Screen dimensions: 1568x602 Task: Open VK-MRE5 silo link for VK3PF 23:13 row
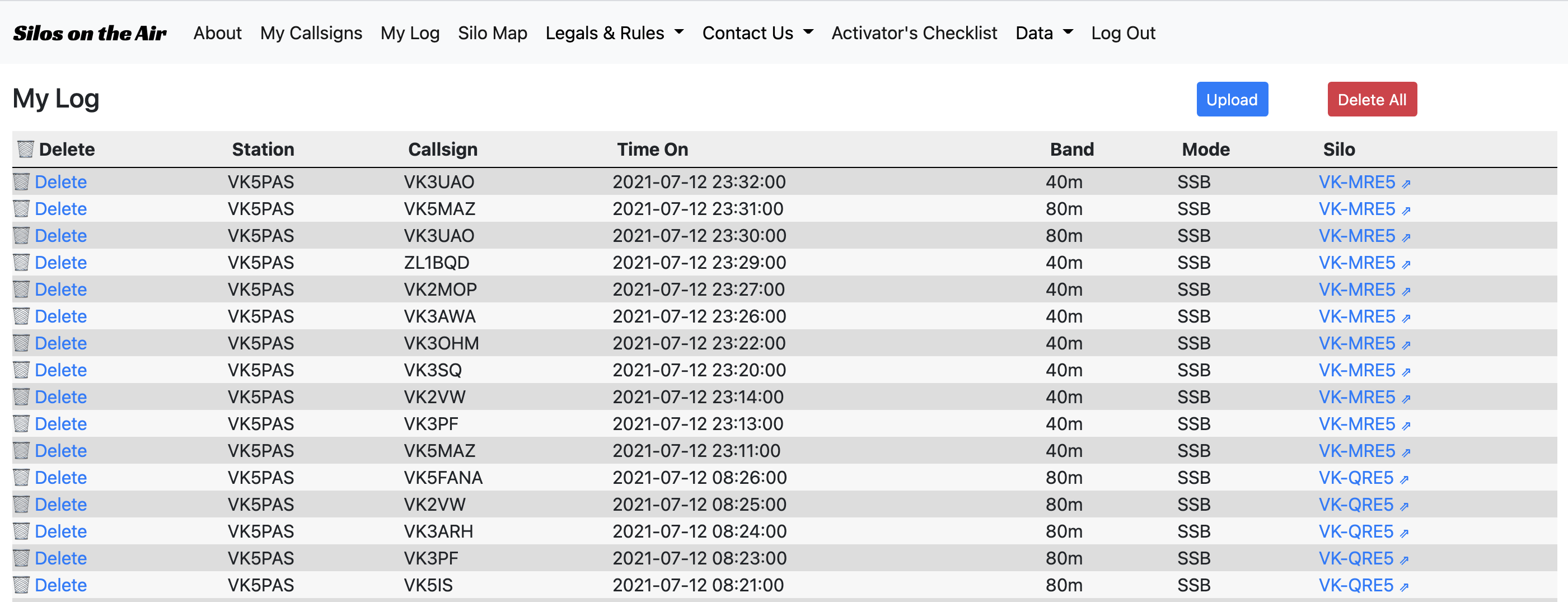pos(1356,424)
